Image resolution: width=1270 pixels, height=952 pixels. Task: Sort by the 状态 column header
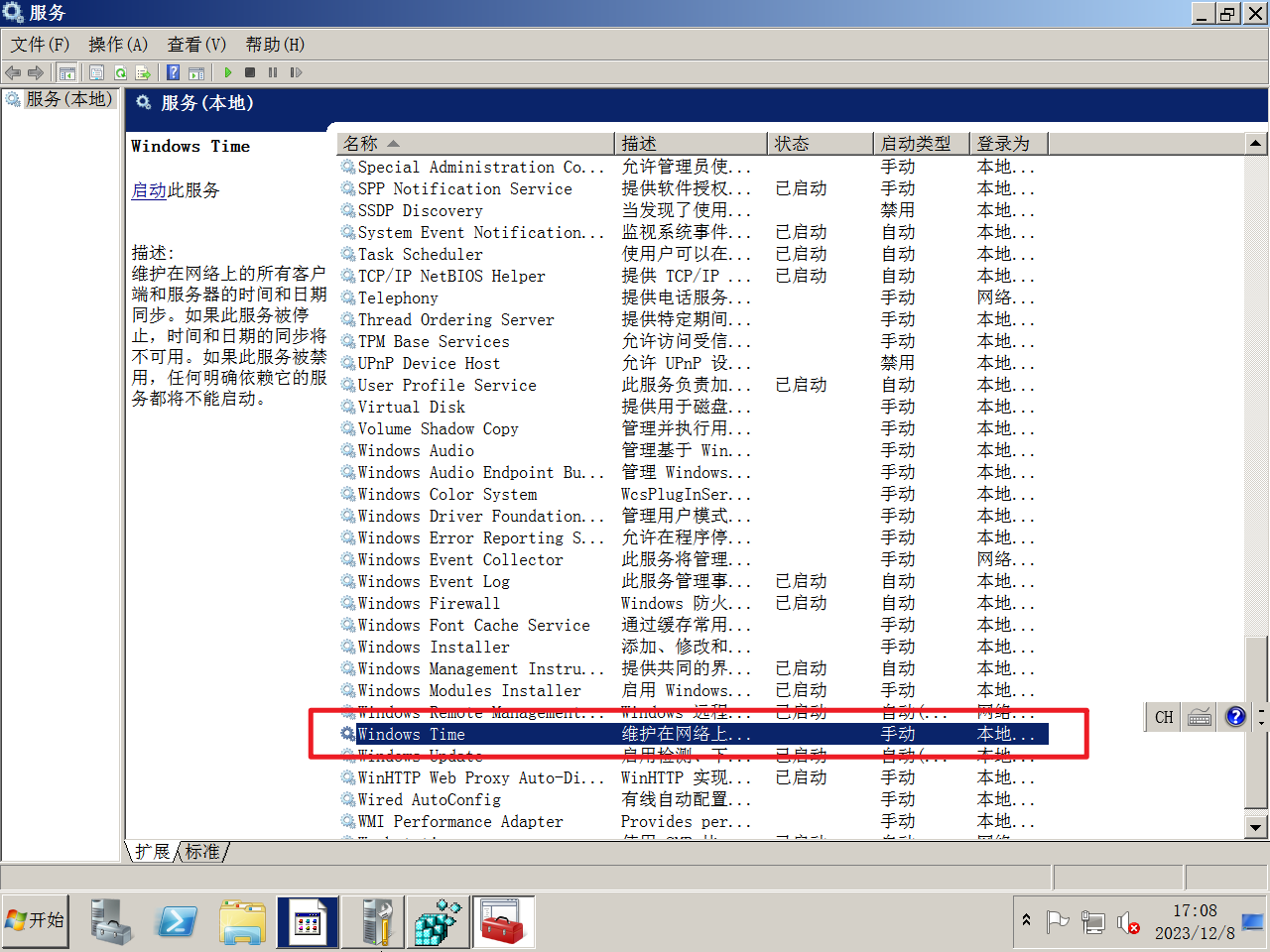pos(821,144)
